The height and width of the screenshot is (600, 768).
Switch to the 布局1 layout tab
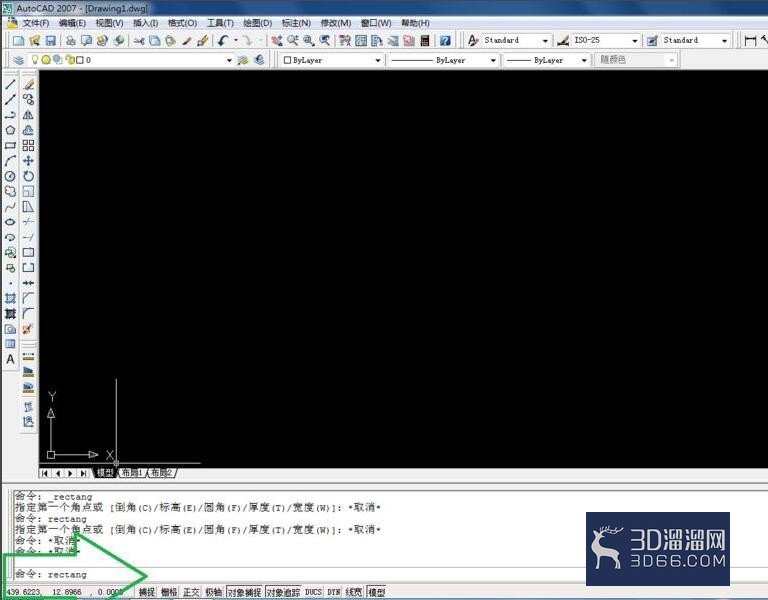132,473
